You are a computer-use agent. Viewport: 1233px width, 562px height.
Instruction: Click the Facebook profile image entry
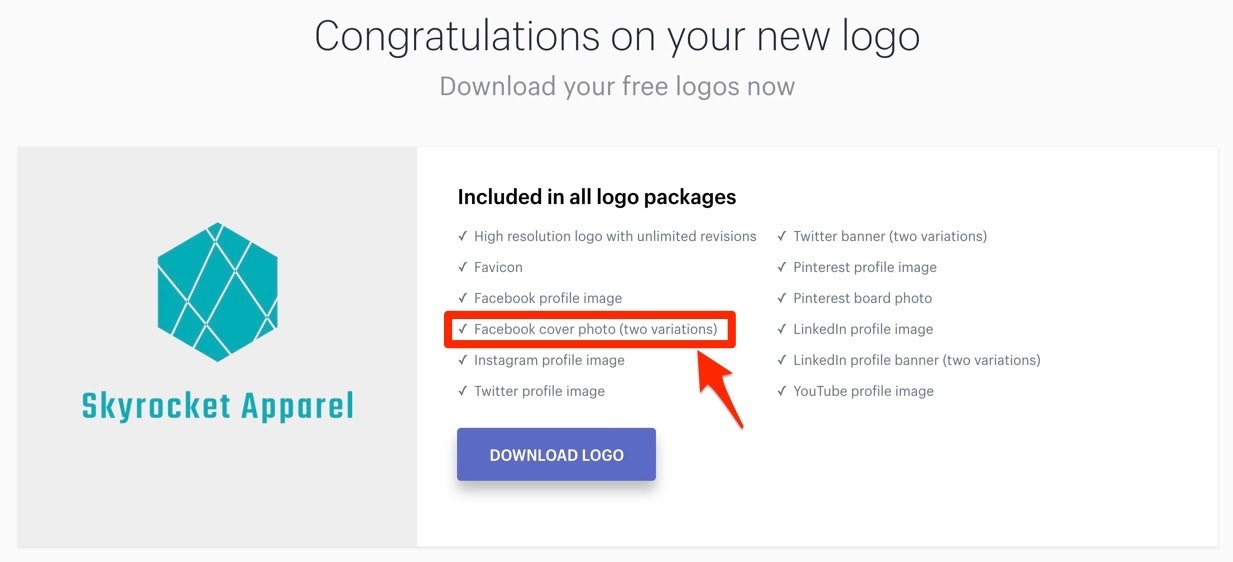548,298
